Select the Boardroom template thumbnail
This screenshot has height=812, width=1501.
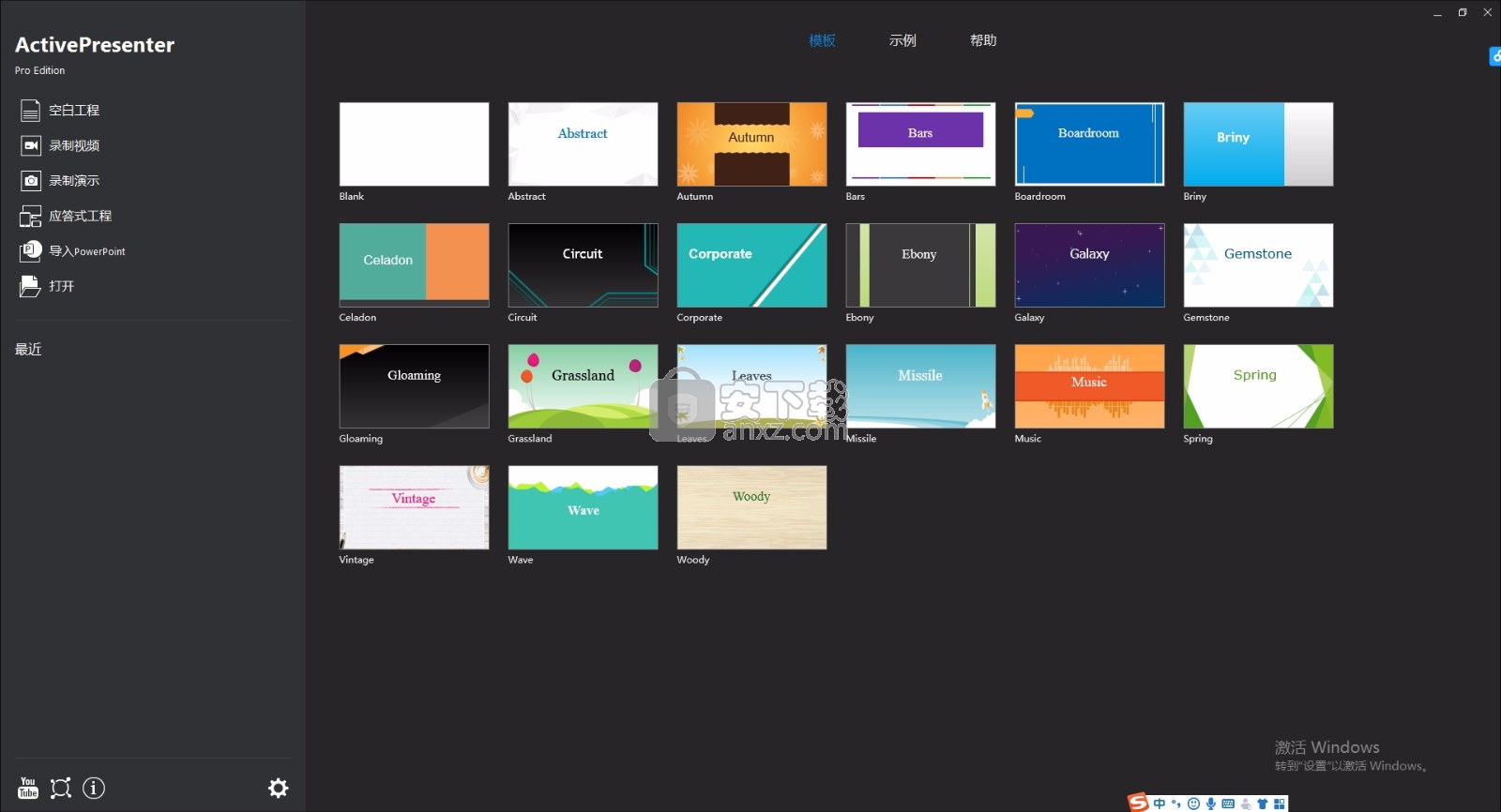[x=1089, y=144]
